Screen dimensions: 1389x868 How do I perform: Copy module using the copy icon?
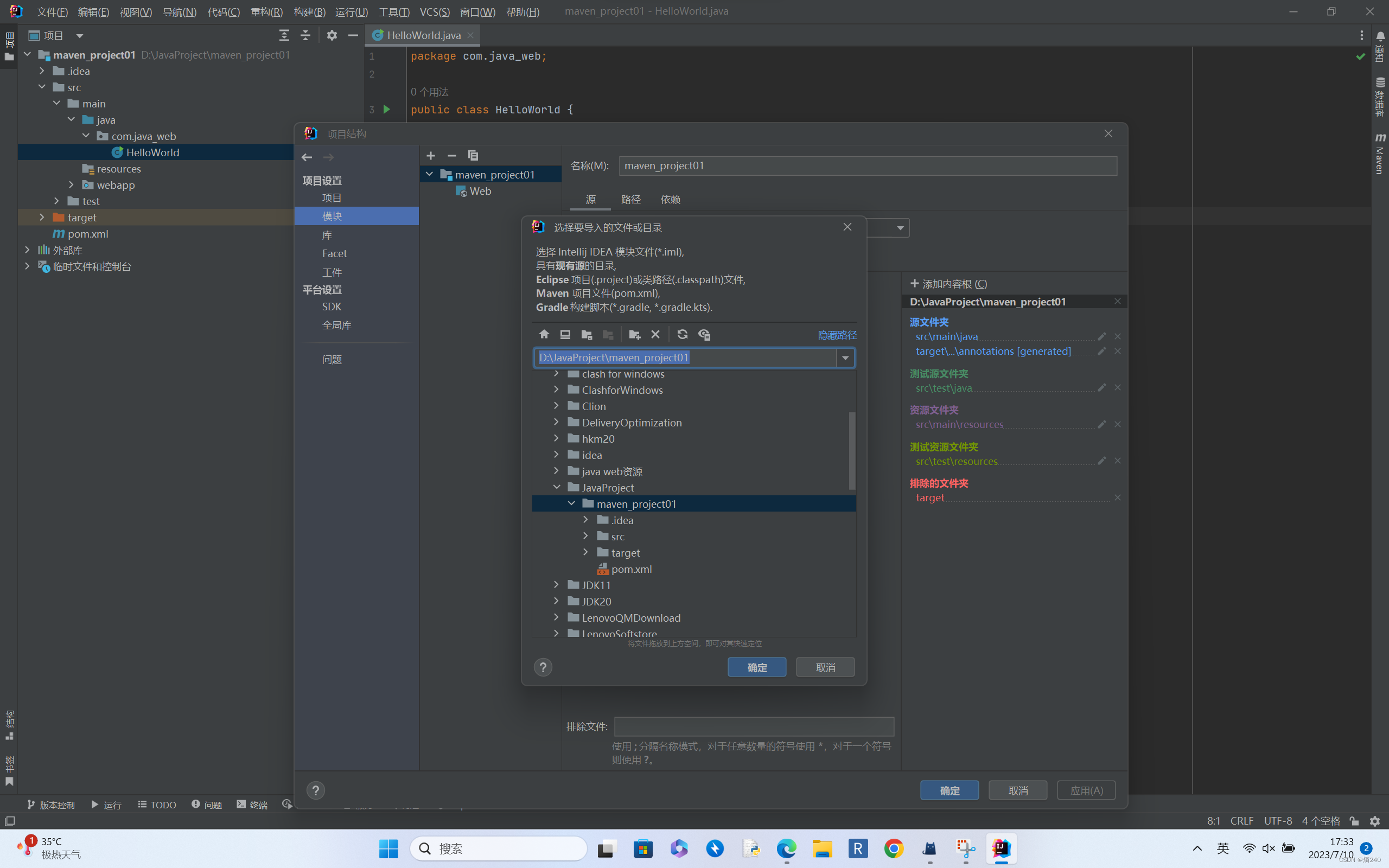(473, 156)
